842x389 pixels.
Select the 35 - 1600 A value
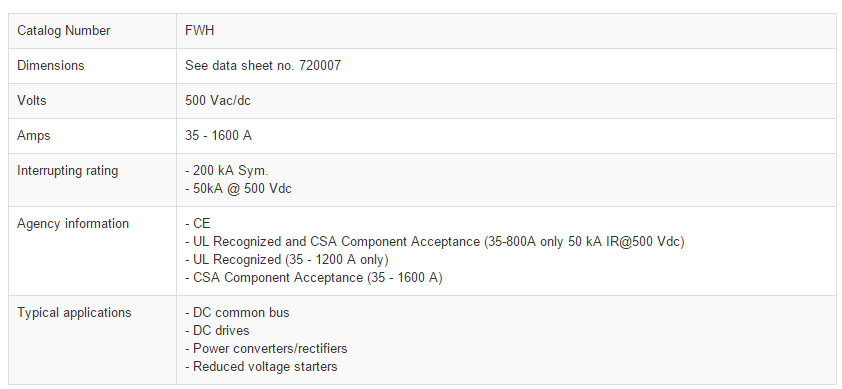(218, 135)
